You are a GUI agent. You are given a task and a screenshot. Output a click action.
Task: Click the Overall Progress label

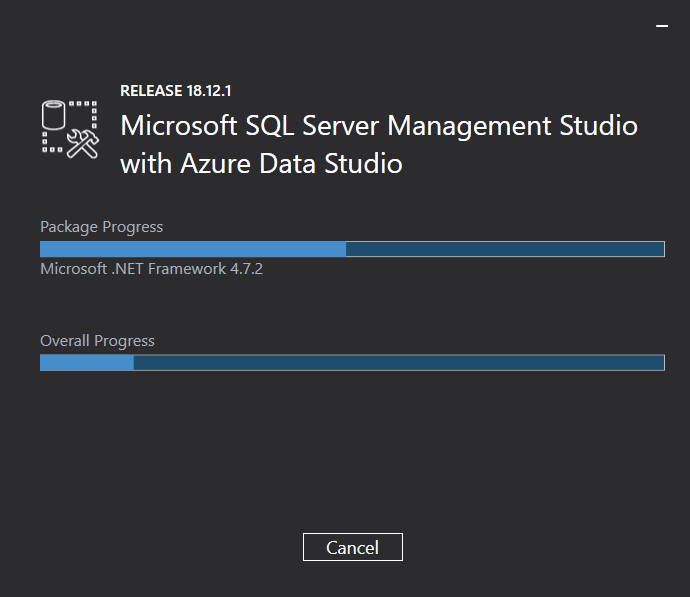(97, 341)
